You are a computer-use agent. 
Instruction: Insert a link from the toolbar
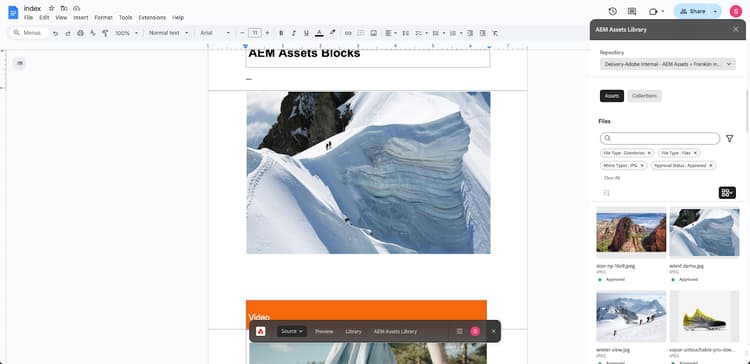click(x=348, y=33)
